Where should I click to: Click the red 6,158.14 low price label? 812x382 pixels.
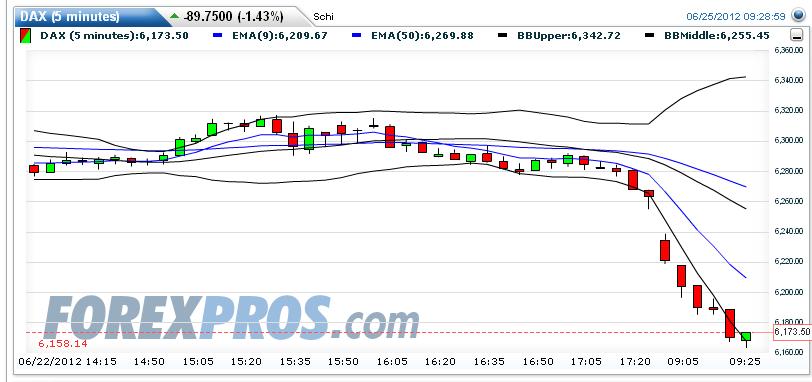point(63,343)
